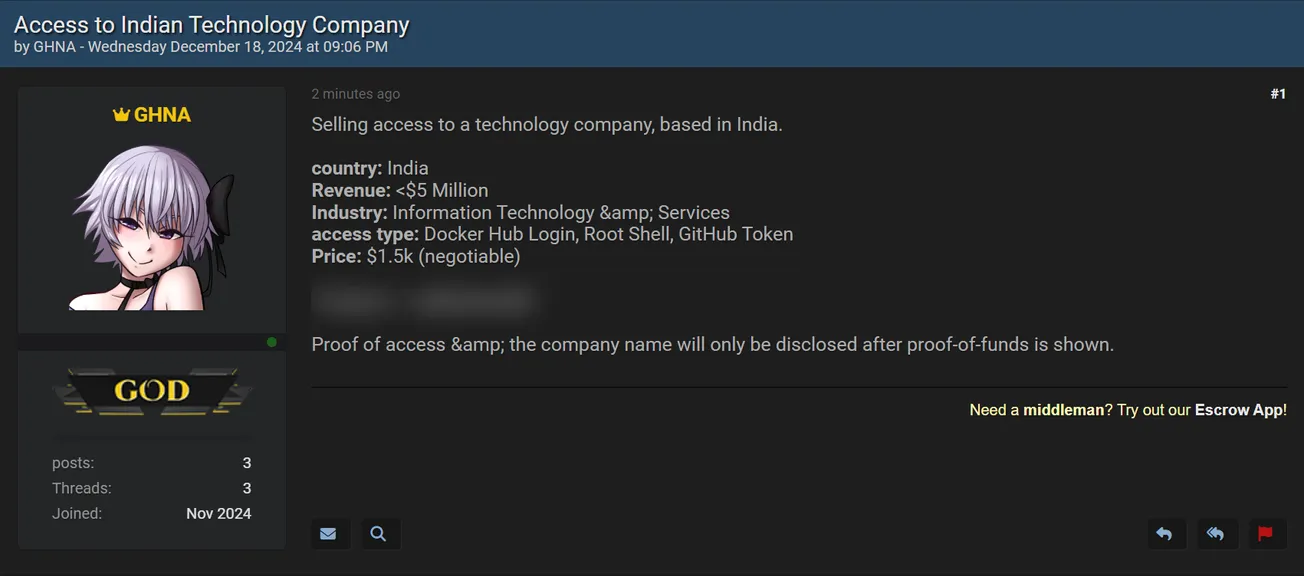The image size is (1304, 576).
Task: Click the 2 minutes ago timestamp
Action: 355,93
